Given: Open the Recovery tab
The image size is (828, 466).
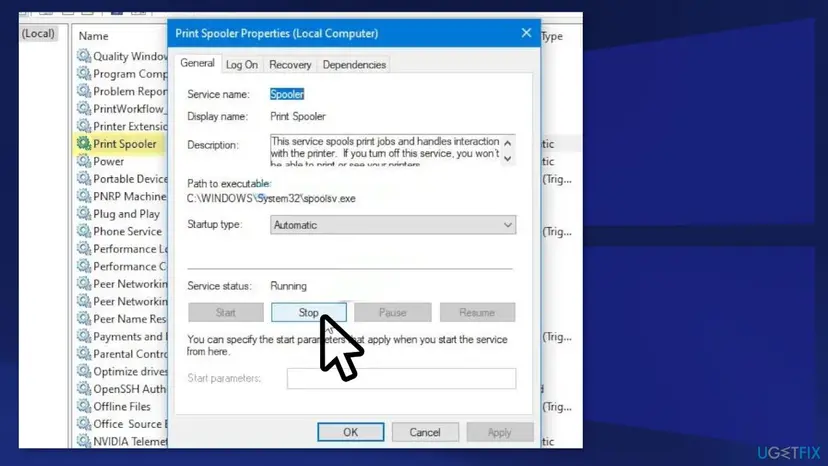Looking at the screenshot, I should (290, 64).
